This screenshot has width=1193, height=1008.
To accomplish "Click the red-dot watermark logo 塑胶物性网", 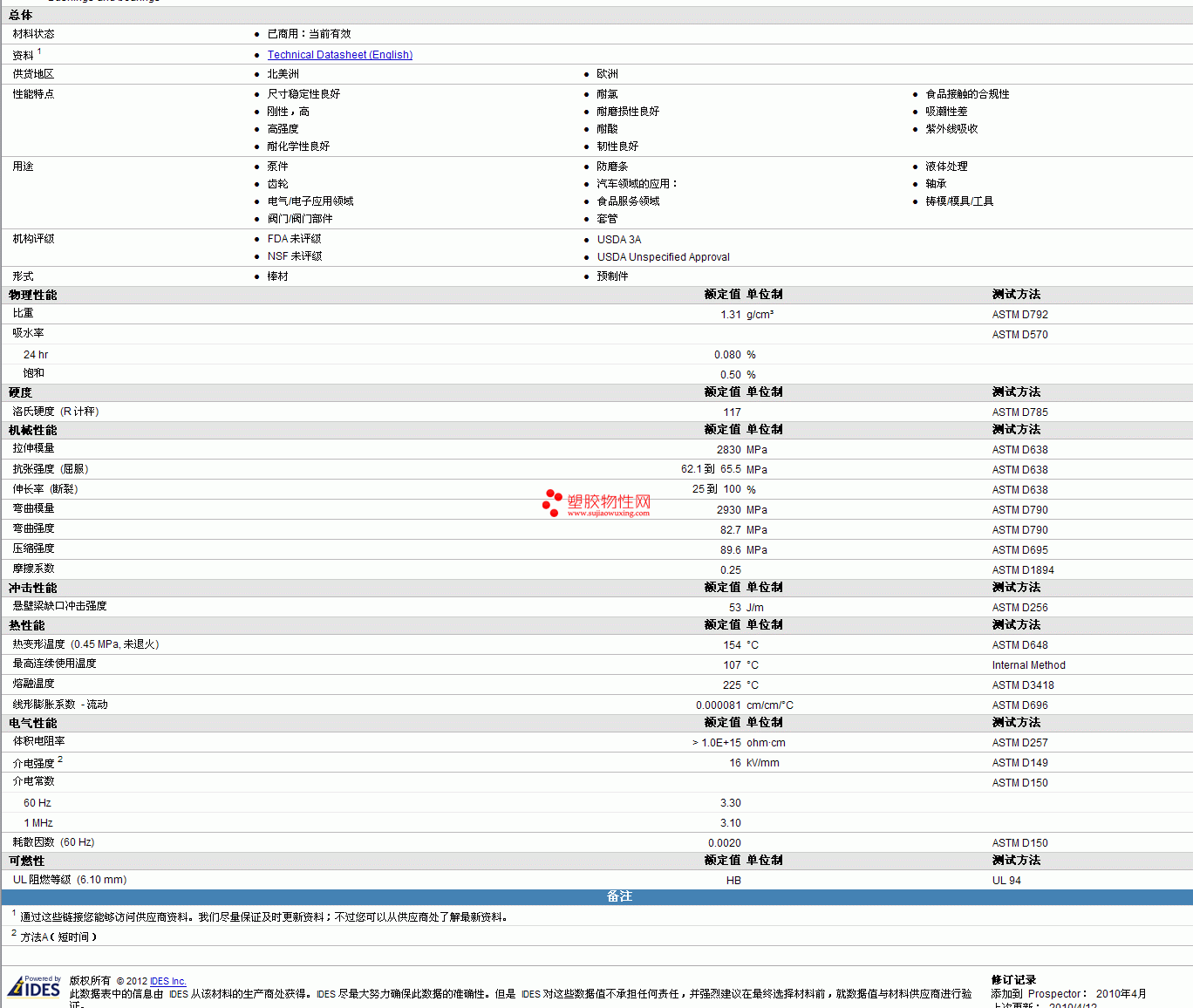I will 596,503.
